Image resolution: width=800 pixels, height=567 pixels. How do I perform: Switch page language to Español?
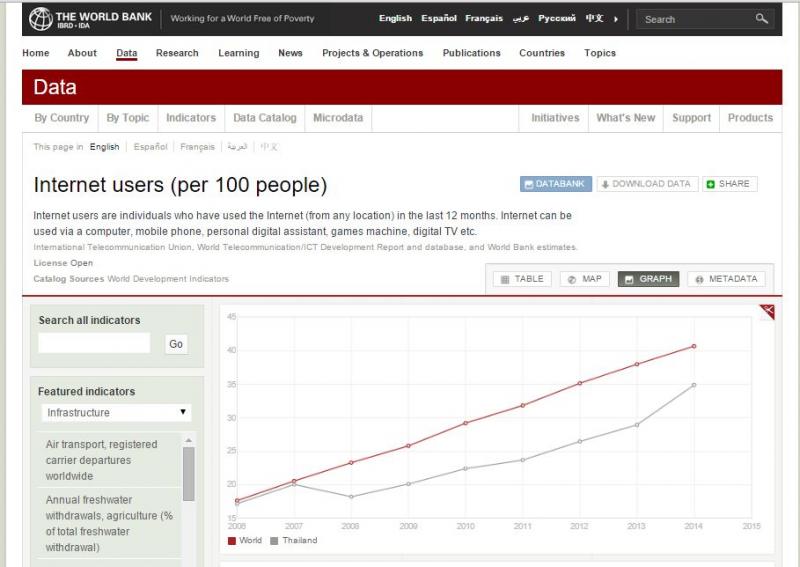150,147
